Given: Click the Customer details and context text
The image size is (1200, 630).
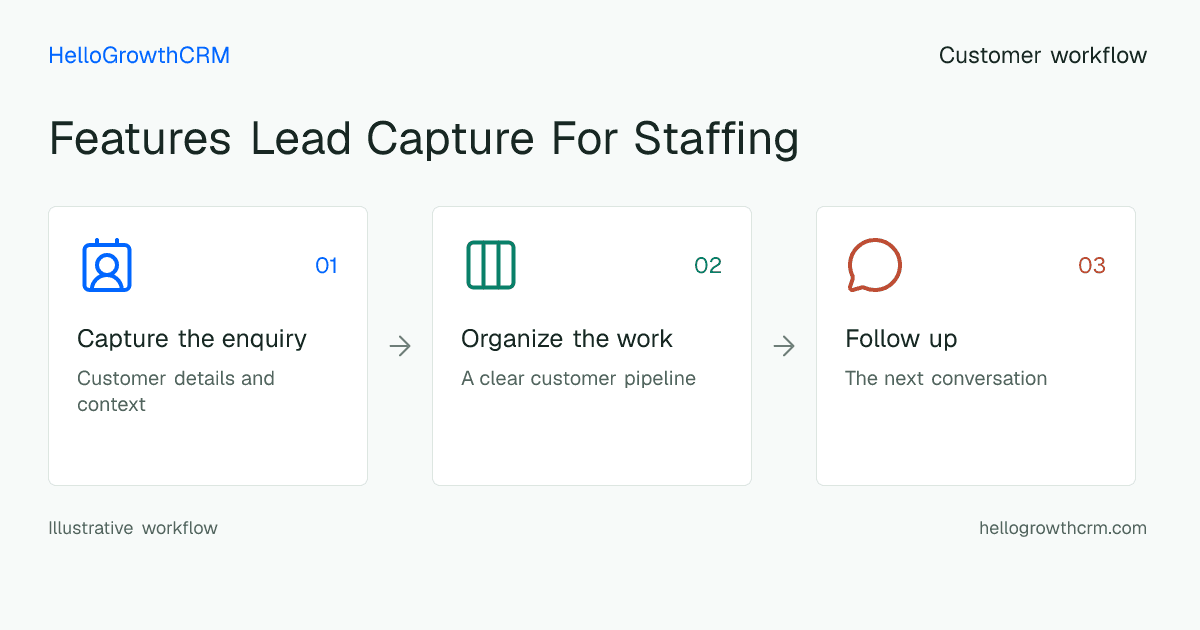Looking at the screenshot, I should point(176,391).
